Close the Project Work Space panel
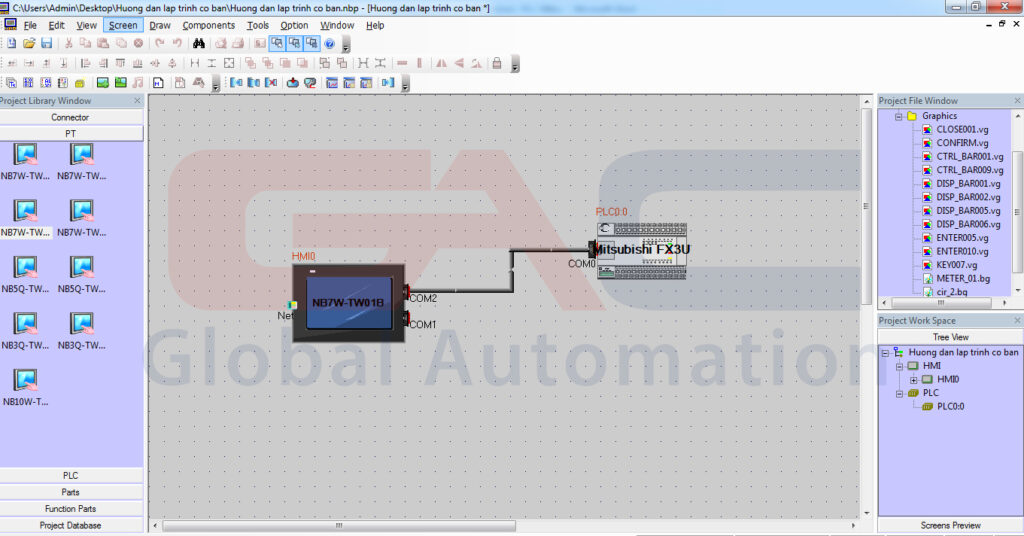The width and height of the screenshot is (1024, 536). tap(1017, 321)
